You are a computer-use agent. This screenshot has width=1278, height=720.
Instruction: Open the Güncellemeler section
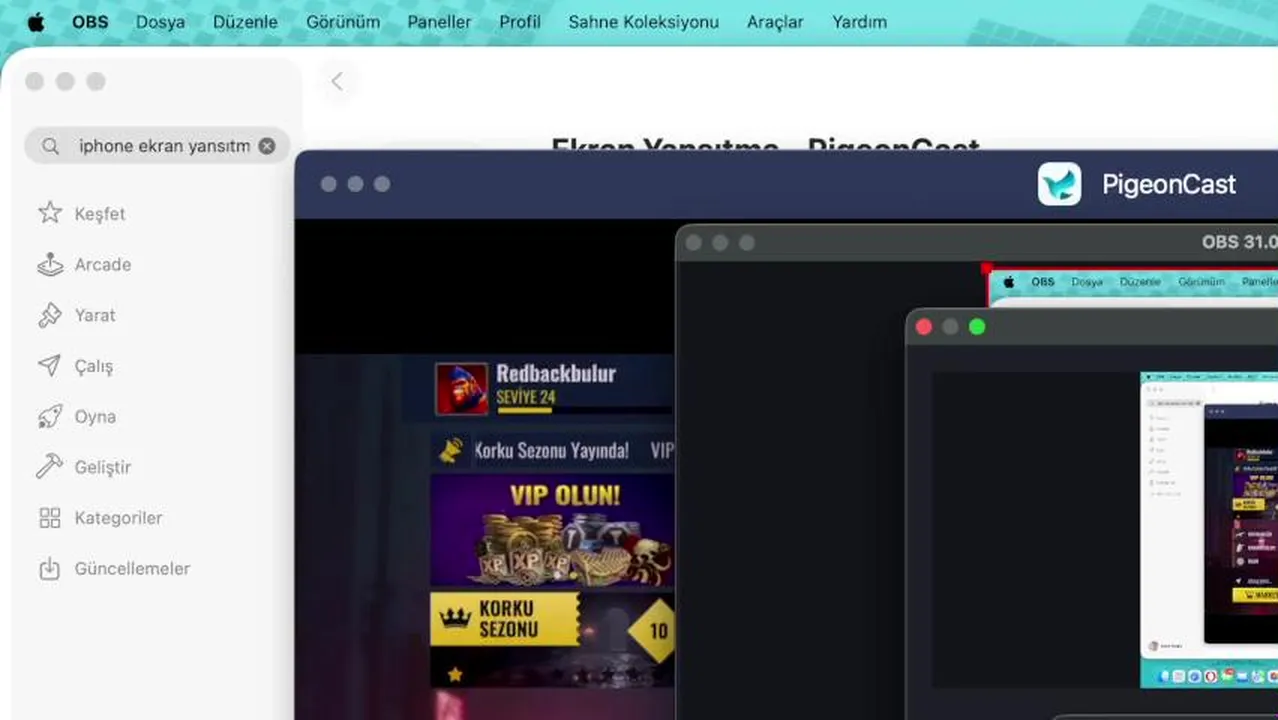pyautogui.click(x=132, y=569)
